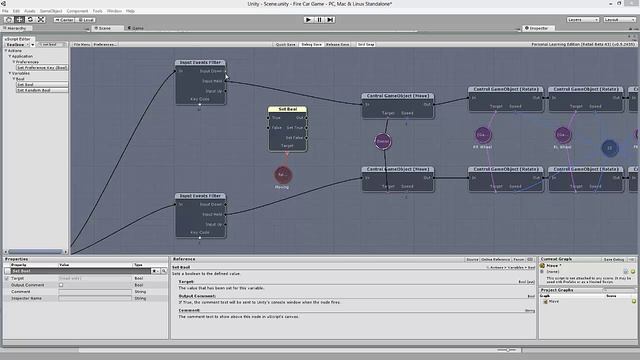Open the Toolbox dropdown

click(x=18, y=44)
